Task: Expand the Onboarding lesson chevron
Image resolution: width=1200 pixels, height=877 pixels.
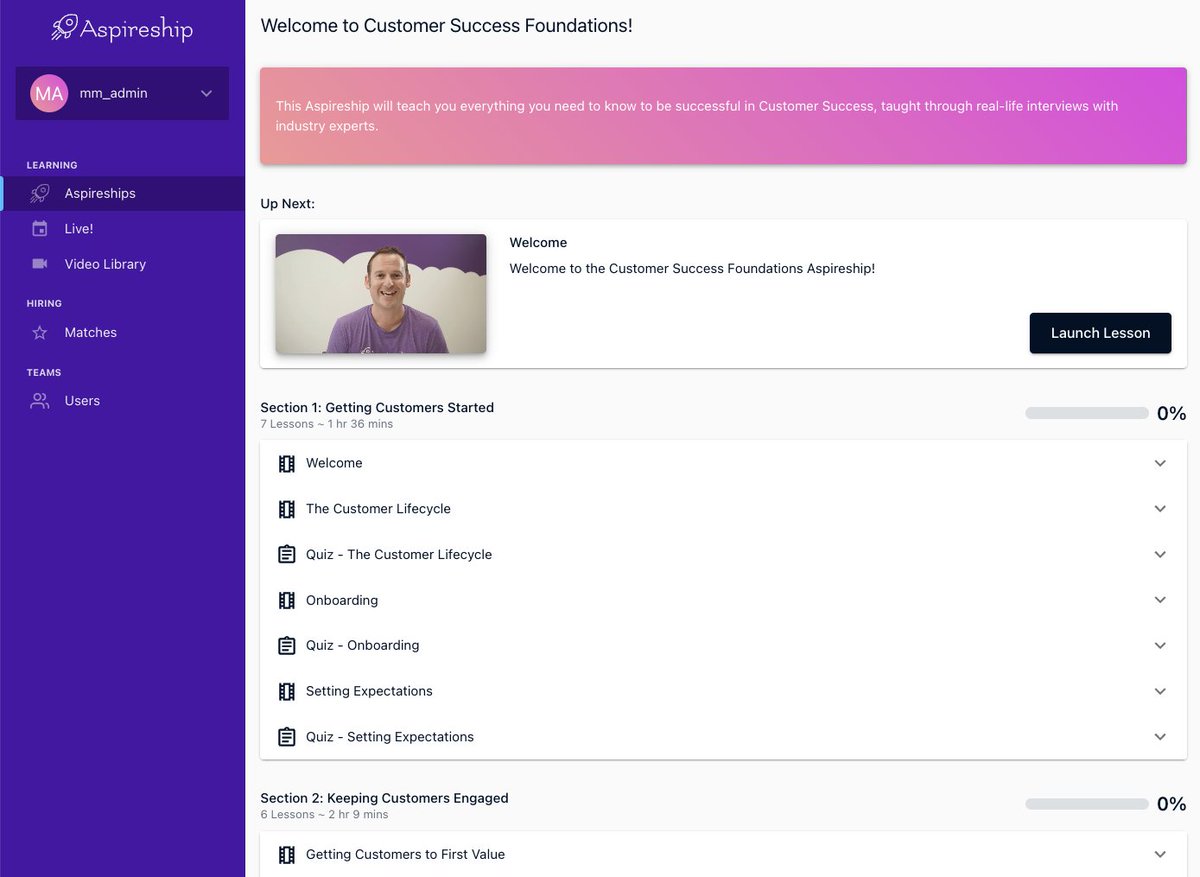Action: 1160,600
